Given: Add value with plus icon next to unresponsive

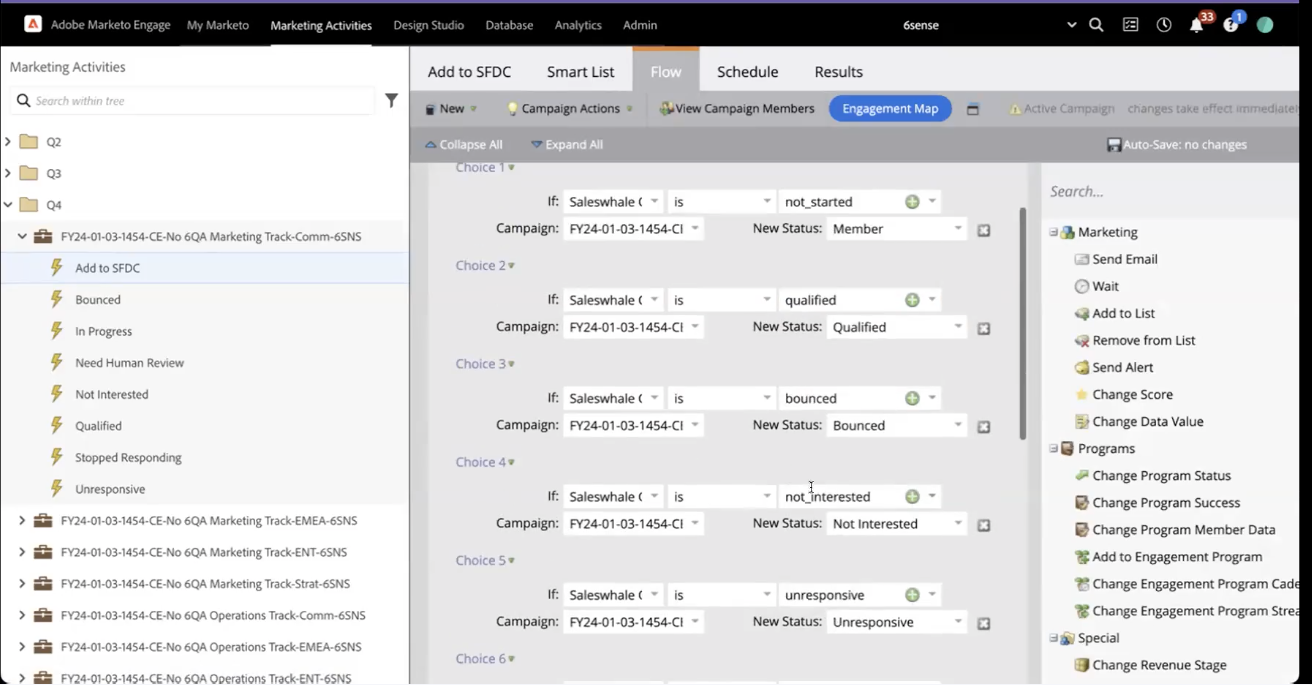Looking at the screenshot, I should coord(912,594).
